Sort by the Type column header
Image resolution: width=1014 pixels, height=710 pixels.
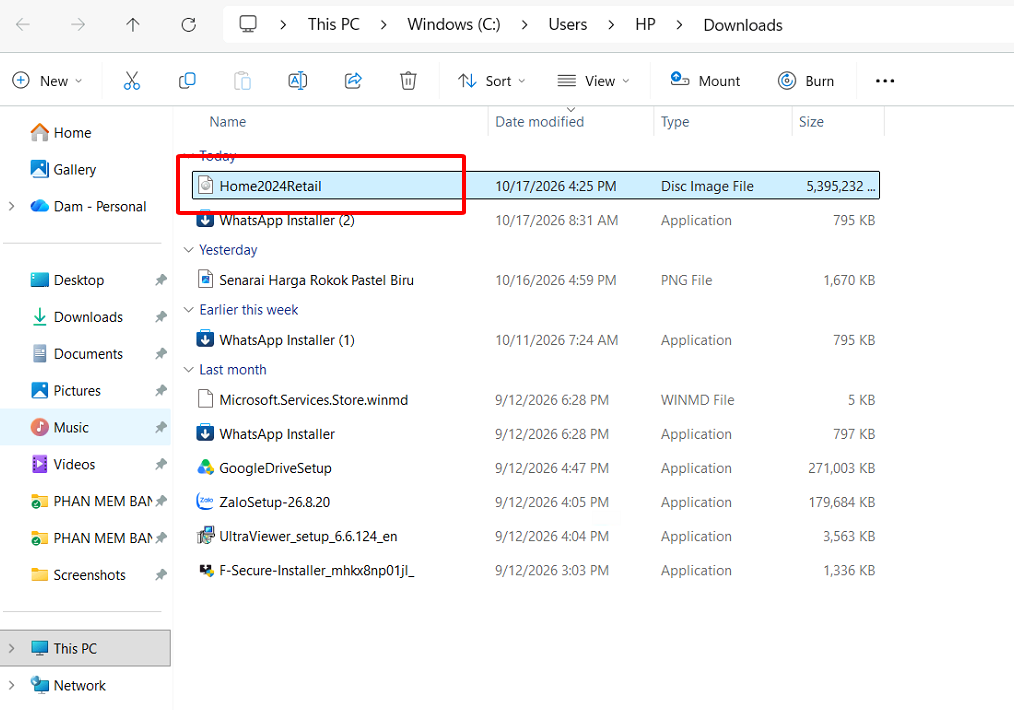tap(674, 122)
